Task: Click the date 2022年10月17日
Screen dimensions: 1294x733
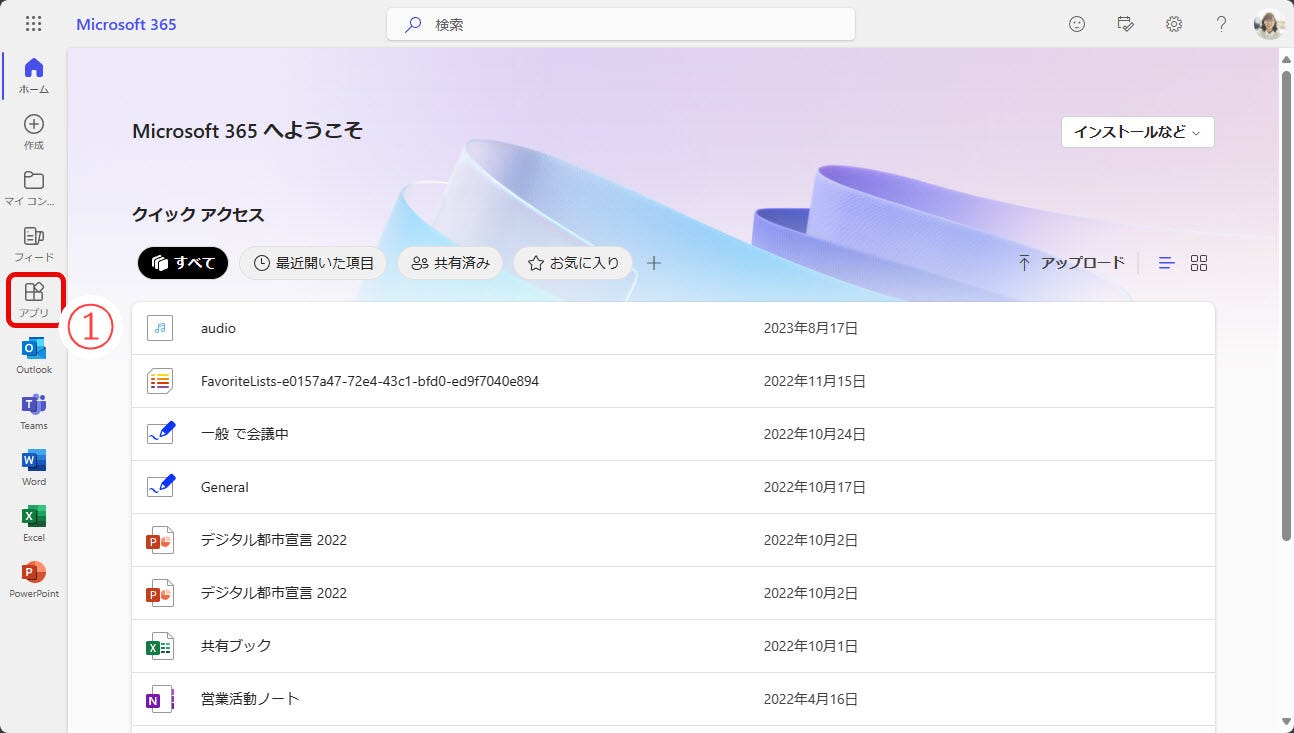Action: point(815,487)
